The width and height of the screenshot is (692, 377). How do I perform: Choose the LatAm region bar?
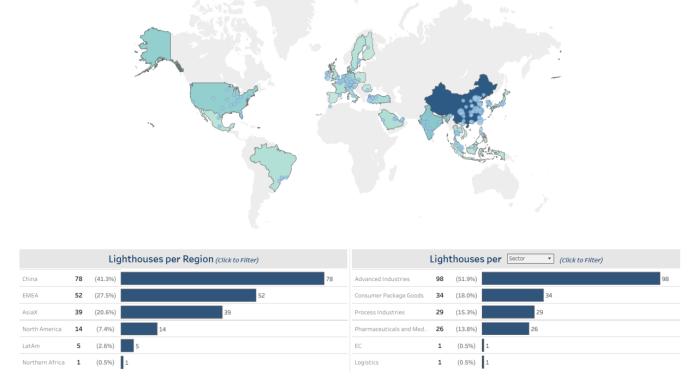point(127,346)
